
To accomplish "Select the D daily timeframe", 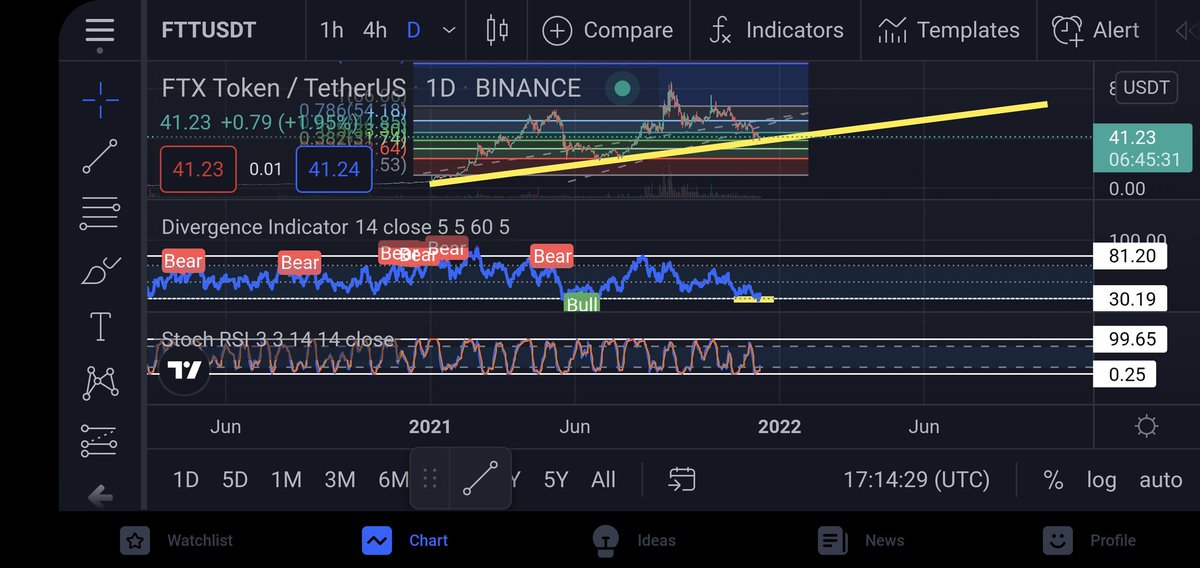I will [x=413, y=30].
